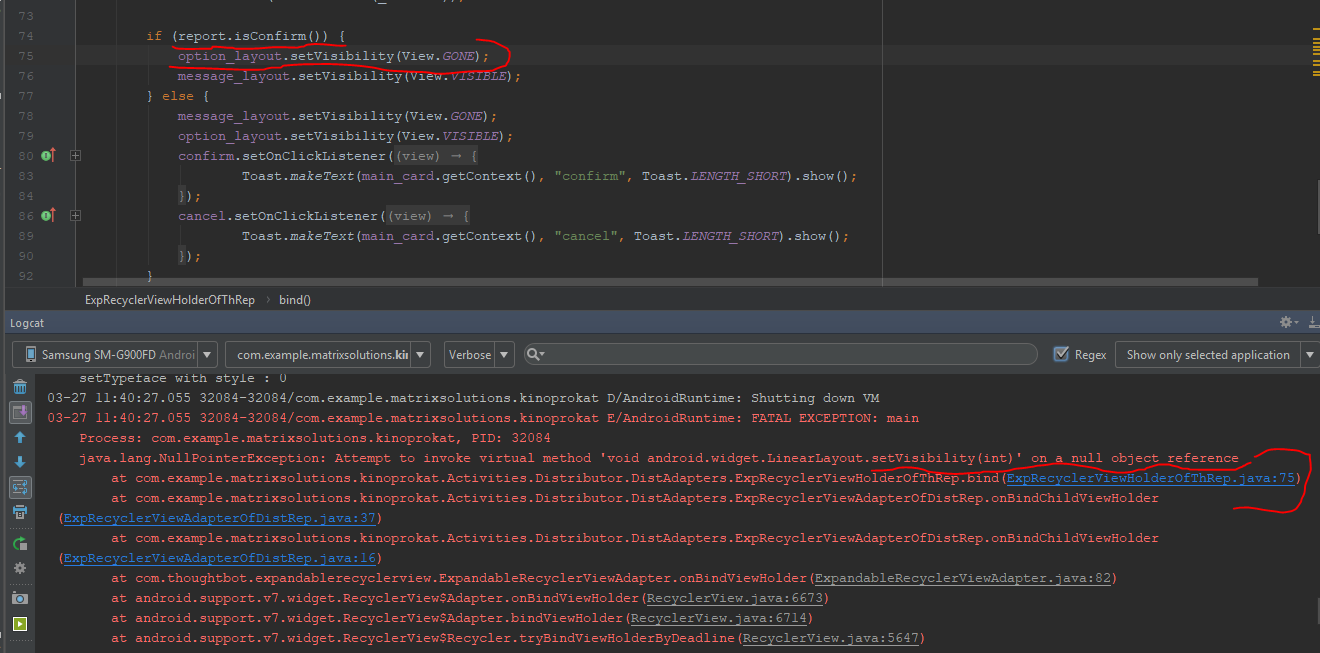Print the logcat output
This screenshot has height=653, width=1320.
pos(19,512)
